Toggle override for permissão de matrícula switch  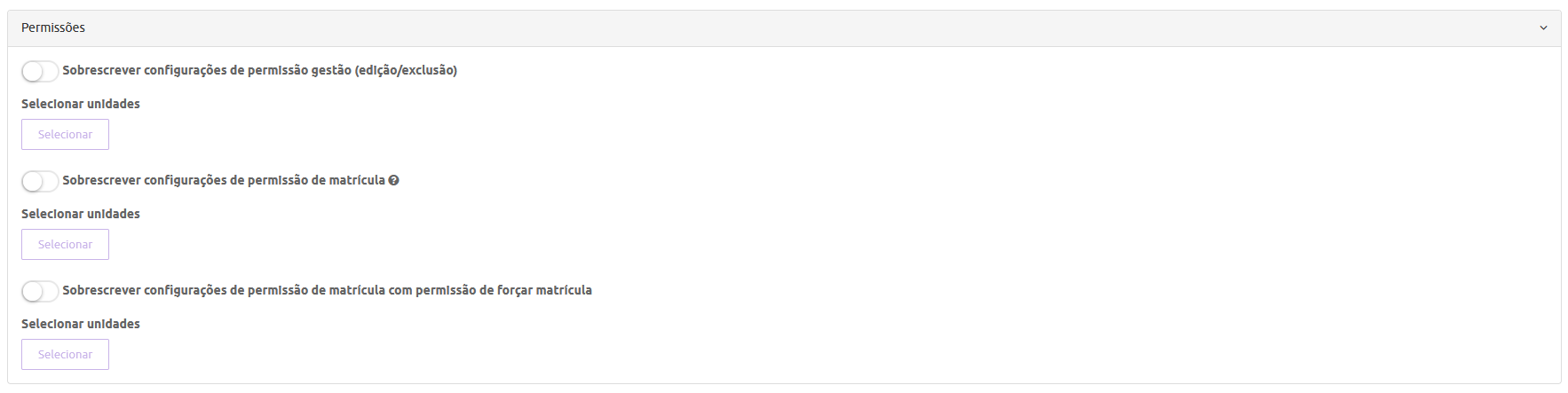[40, 181]
